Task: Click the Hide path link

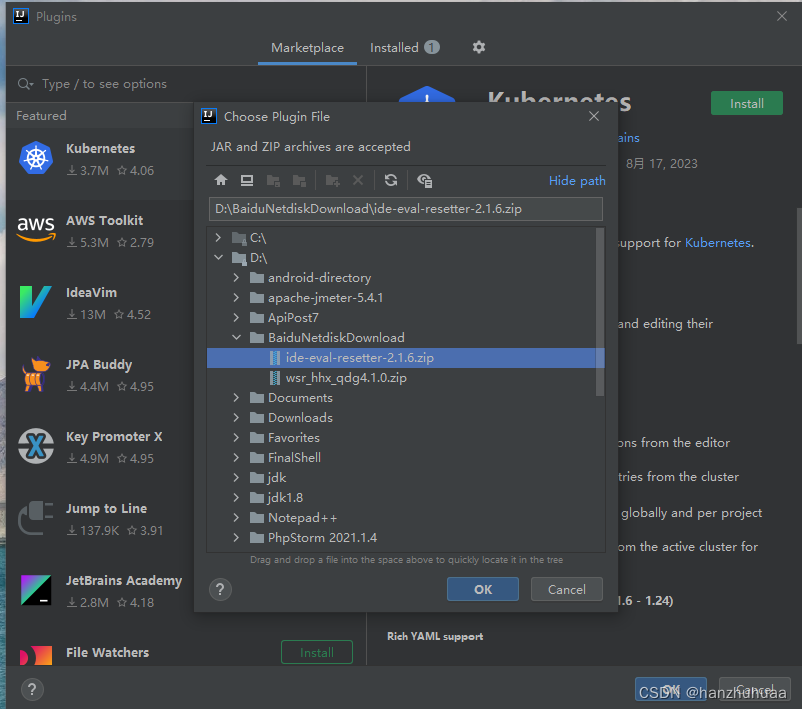Action: pyautogui.click(x=577, y=181)
